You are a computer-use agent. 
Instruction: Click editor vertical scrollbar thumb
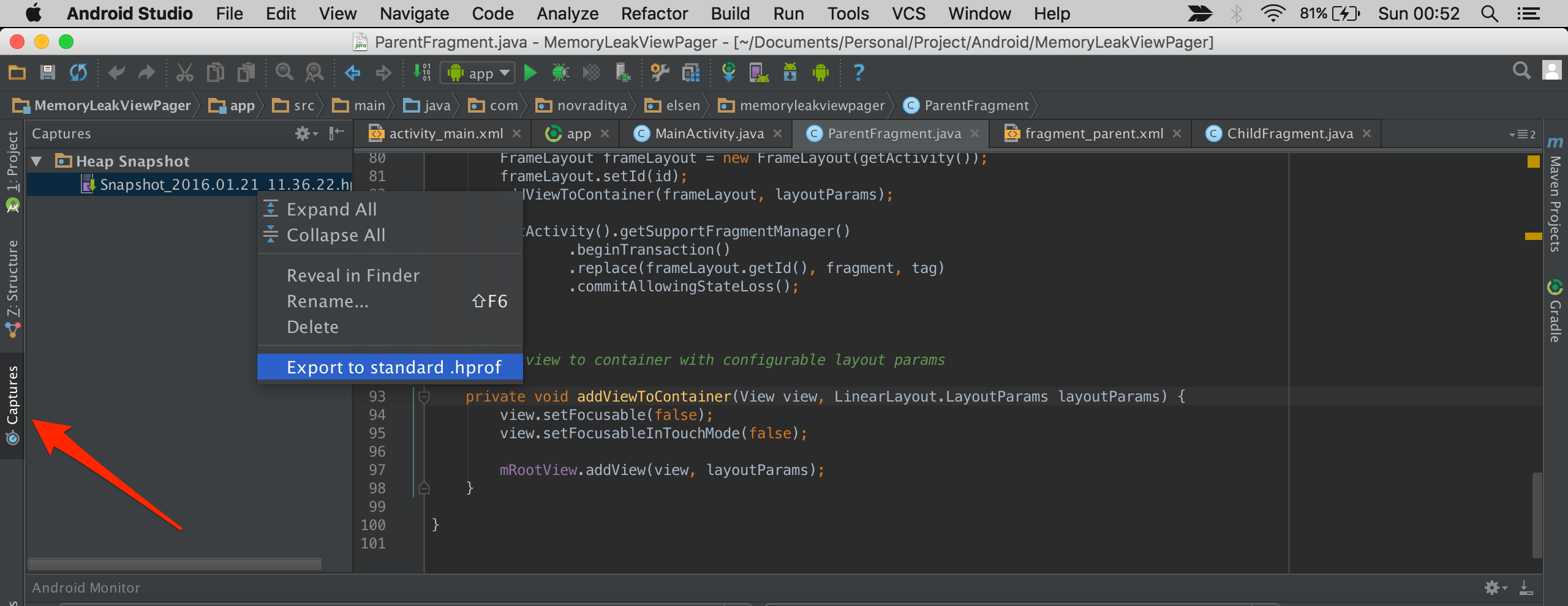1537,514
